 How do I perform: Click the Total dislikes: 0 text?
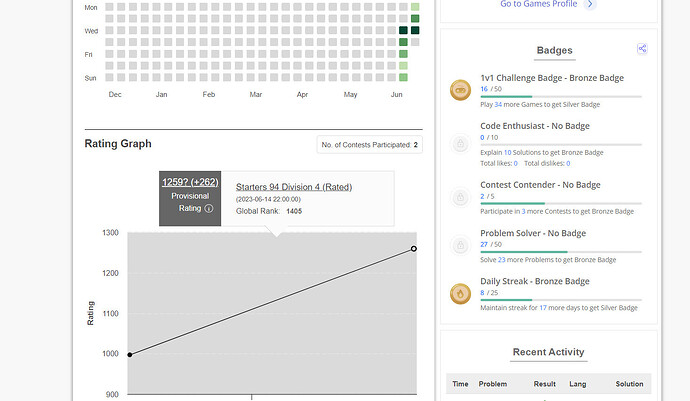point(547,163)
